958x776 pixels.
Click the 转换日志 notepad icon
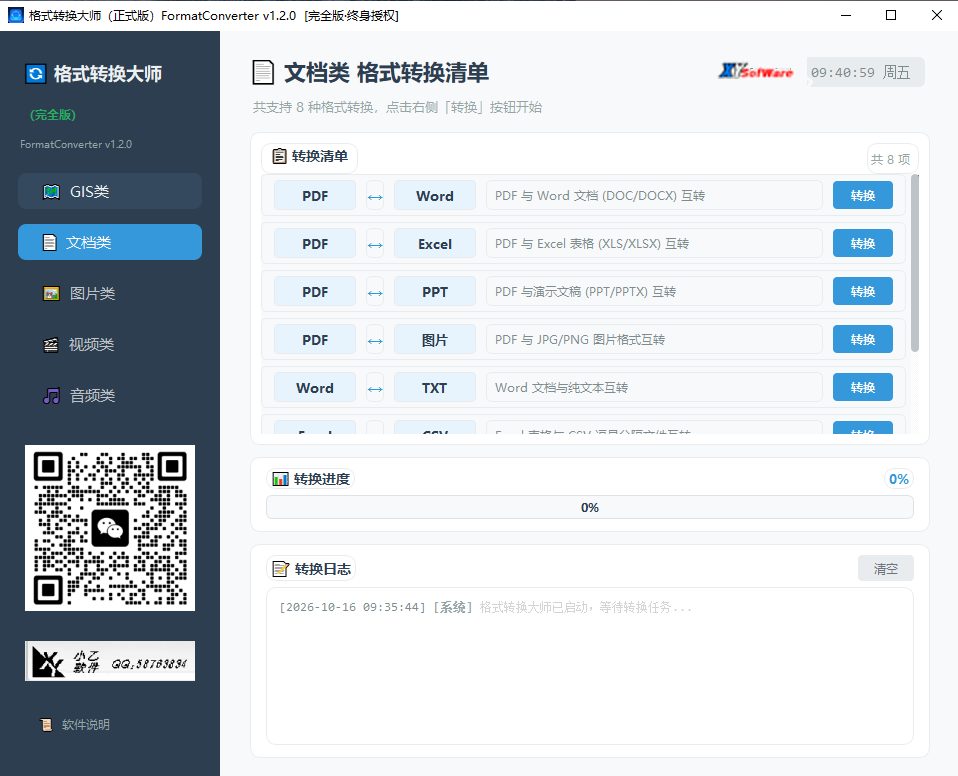pos(280,569)
